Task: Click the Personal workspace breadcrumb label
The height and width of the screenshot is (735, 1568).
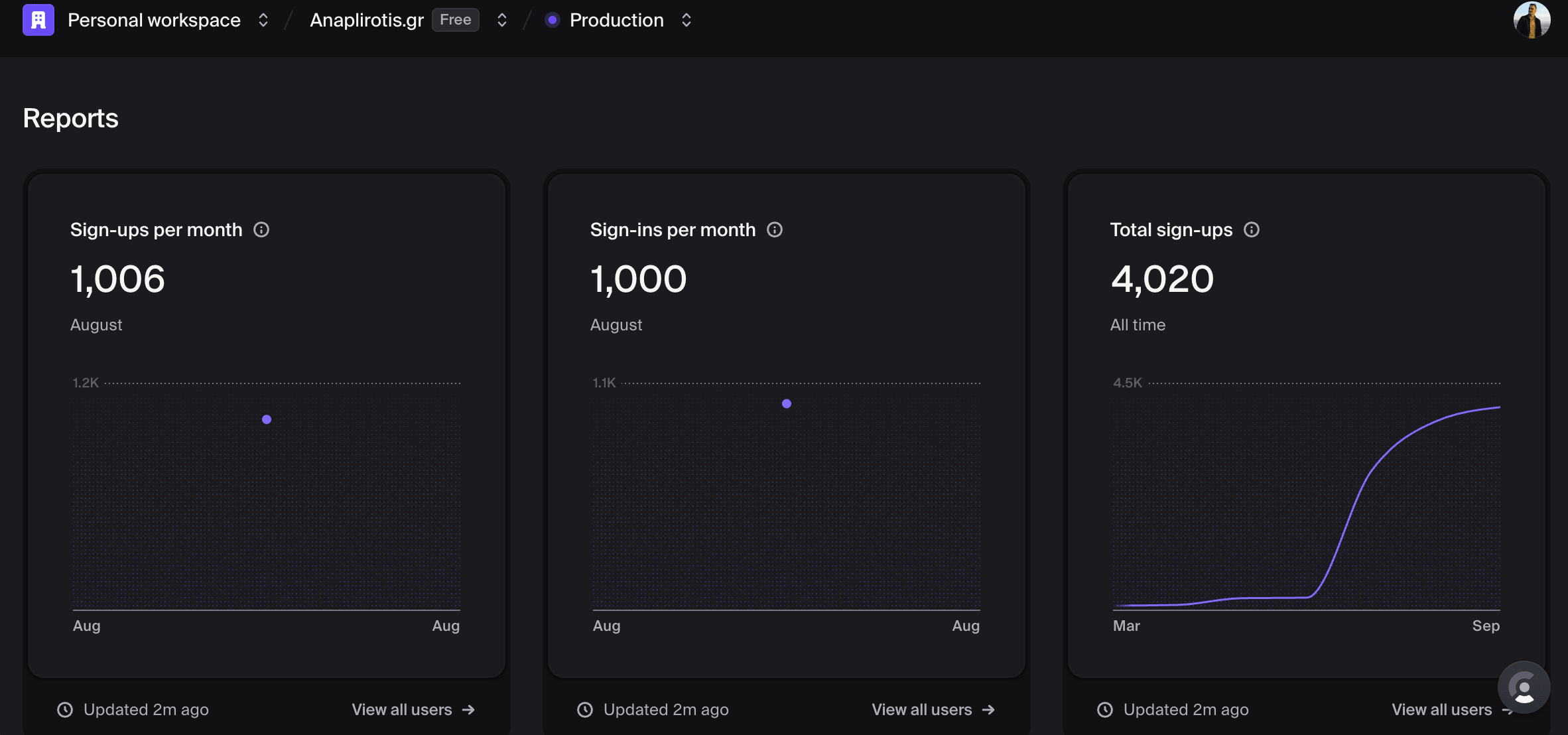Action: tap(154, 20)
